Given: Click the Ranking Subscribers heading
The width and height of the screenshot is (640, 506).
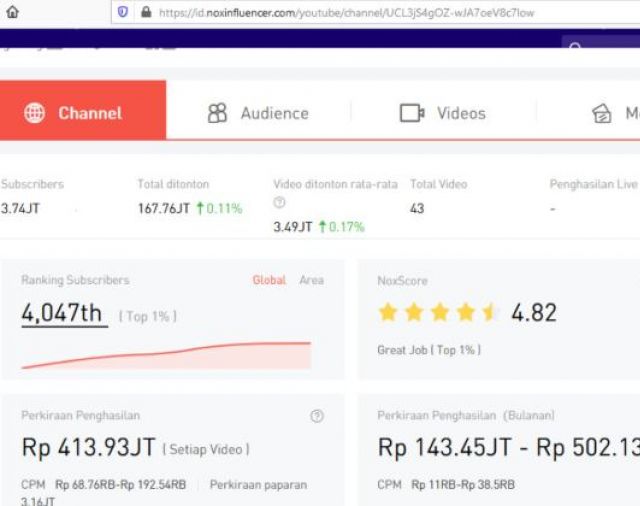Looking at the screenshot, I should (x=75, y=280).
